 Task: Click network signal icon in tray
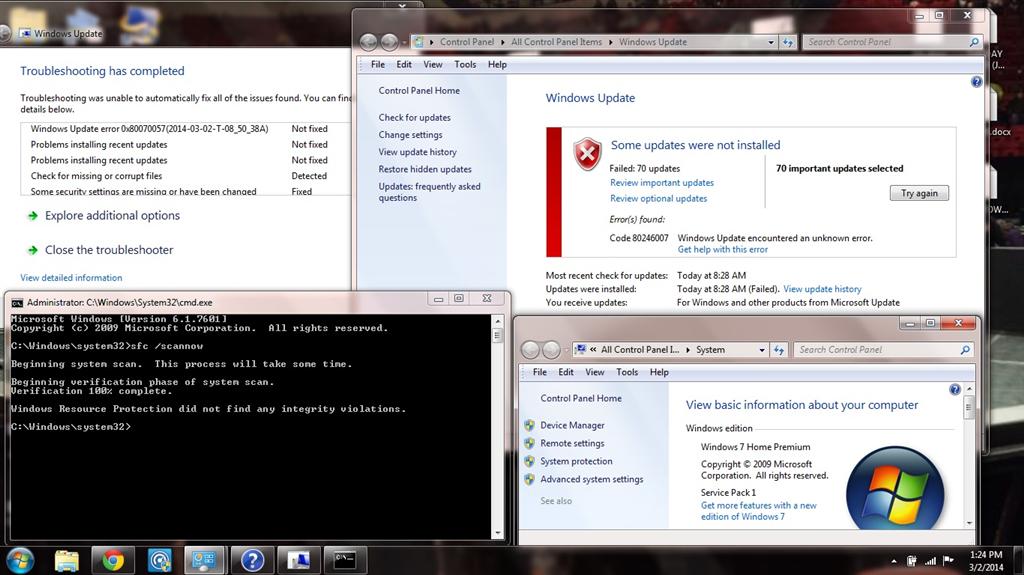pyautogui.click(x=930, y=561)
